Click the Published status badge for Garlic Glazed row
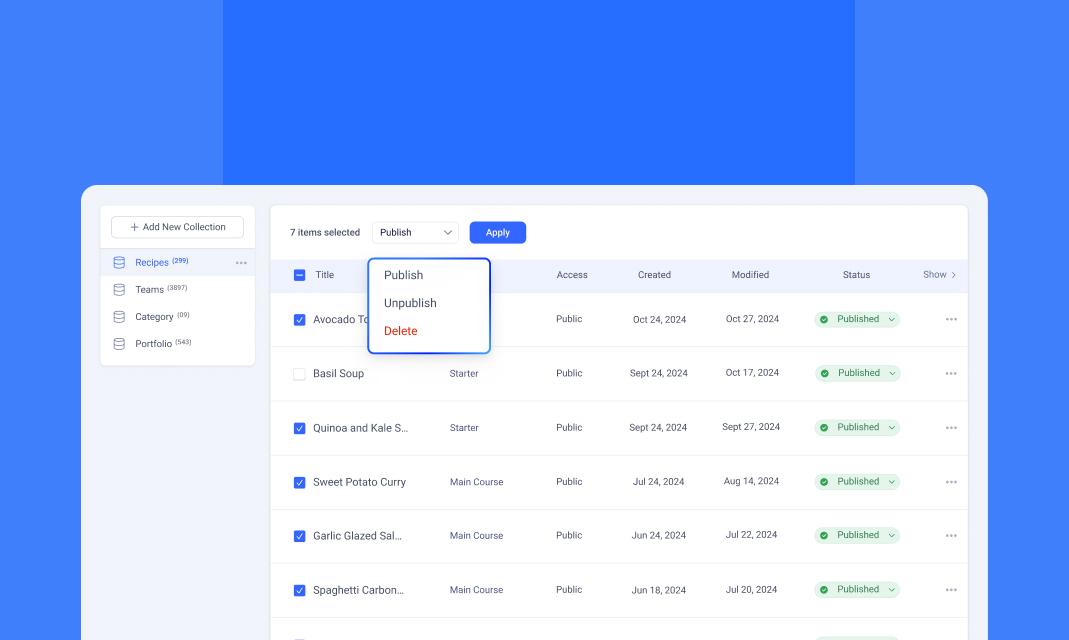This screenshot has width=1069, height=640. click(x=857, y=536)
